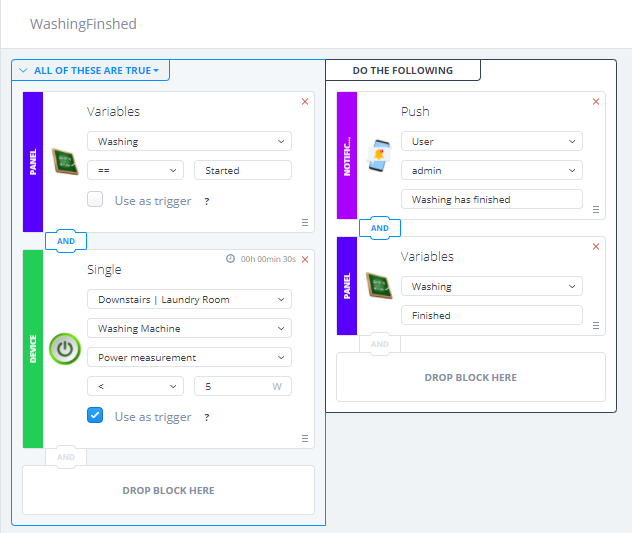Open the User recipient type dropdown
The width and height of the screenshot is (632, 533).
492,142
